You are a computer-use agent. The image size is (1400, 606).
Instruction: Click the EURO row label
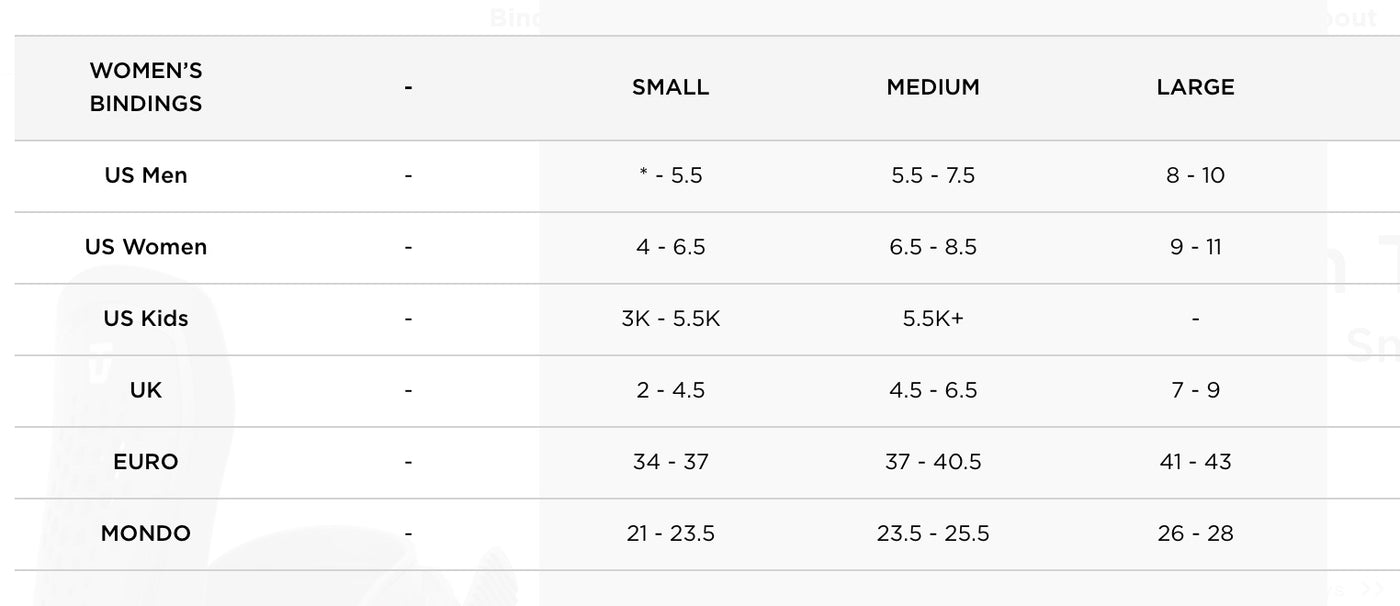click(x=146, y=462)
